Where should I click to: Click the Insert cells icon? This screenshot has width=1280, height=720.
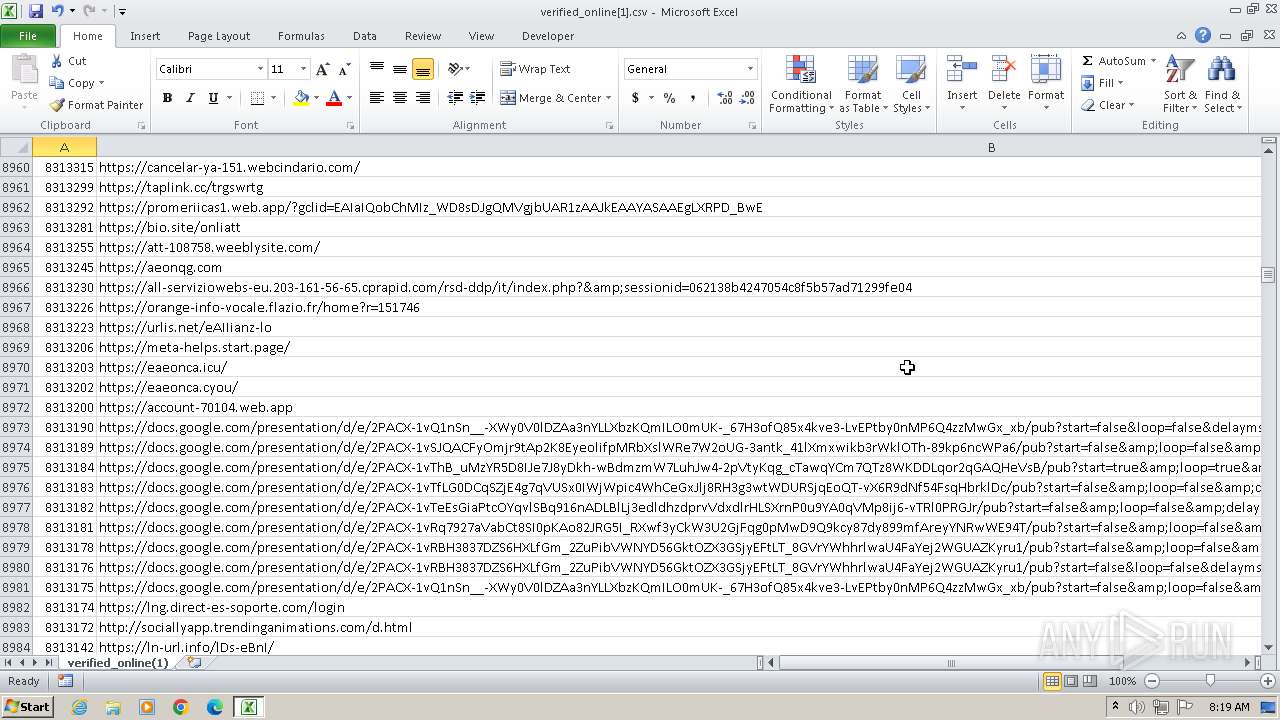point(962,70)
